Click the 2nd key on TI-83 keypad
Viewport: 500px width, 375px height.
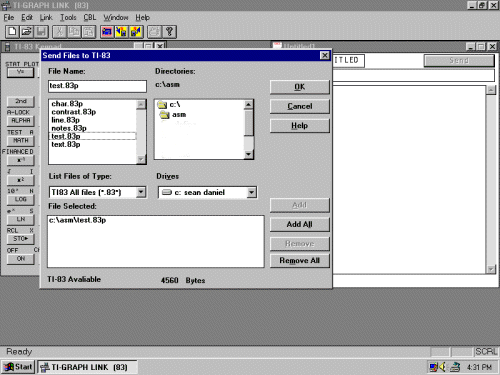click(x=21, y=101)
